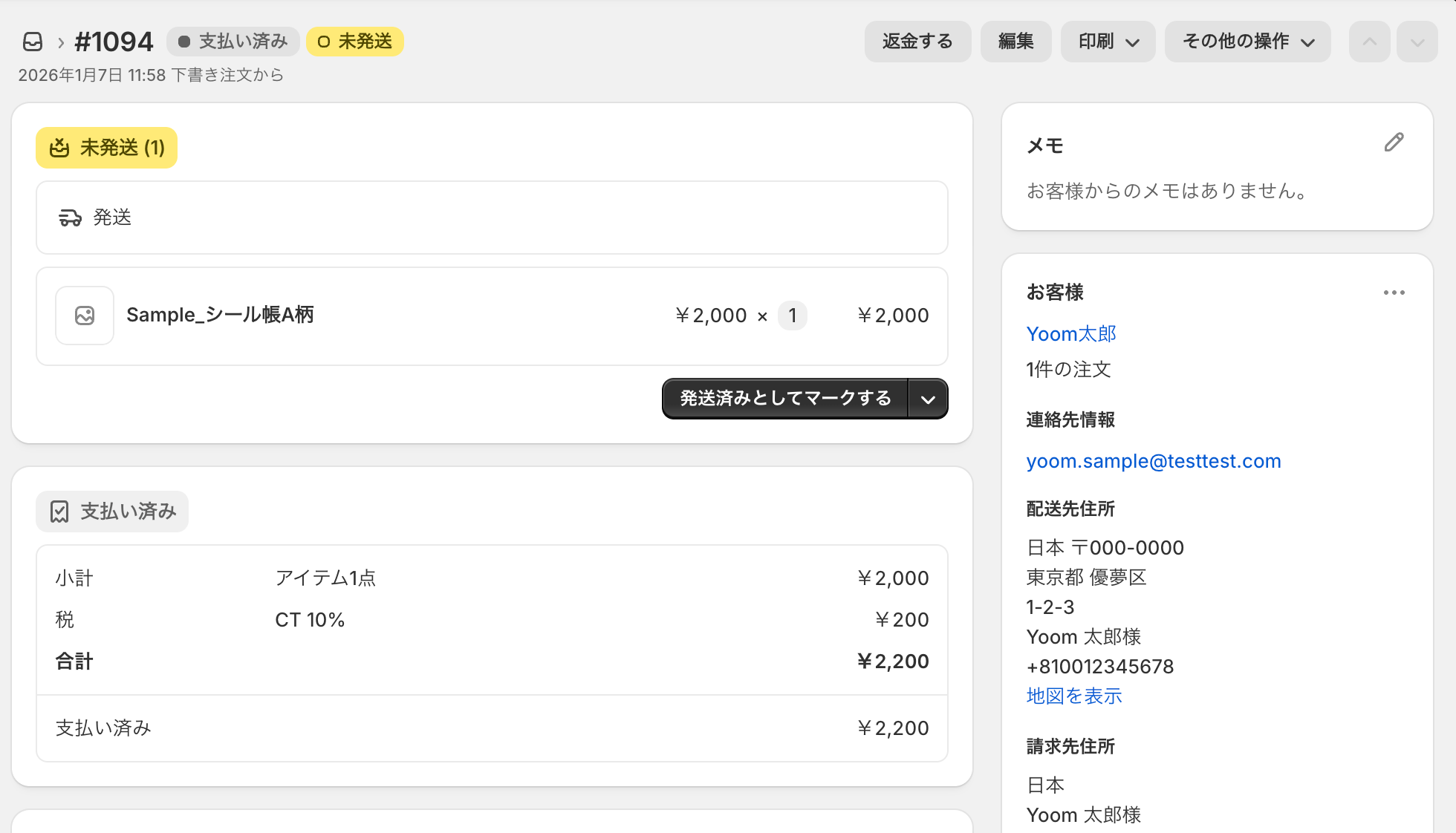Open the その他の操作 more actions dropdown
This screenshot has width=1456, height=833.
coord(1247,42)
